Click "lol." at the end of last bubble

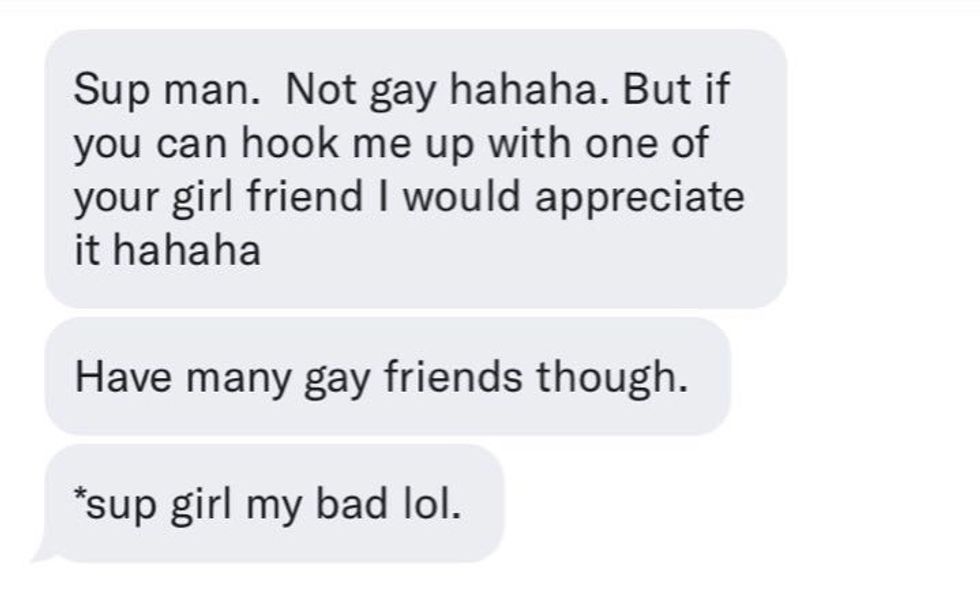pos(432,503)
